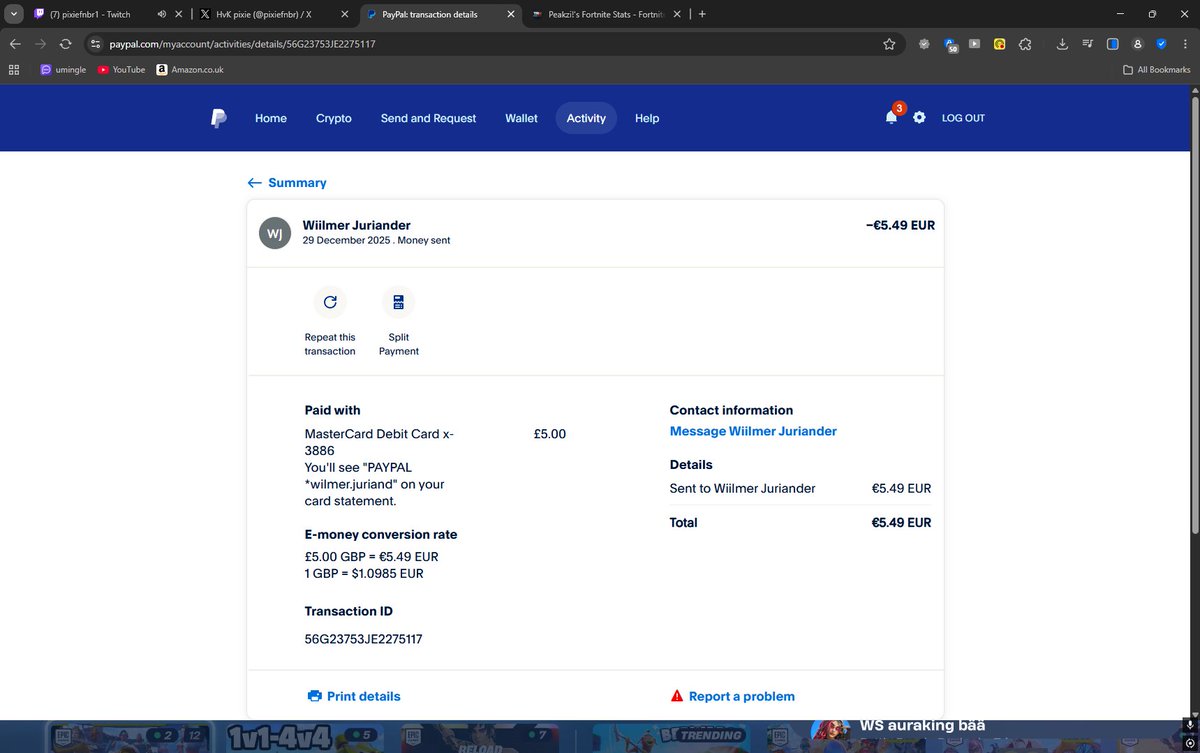Click the Split Payment calculator icon

pos(398,302)
